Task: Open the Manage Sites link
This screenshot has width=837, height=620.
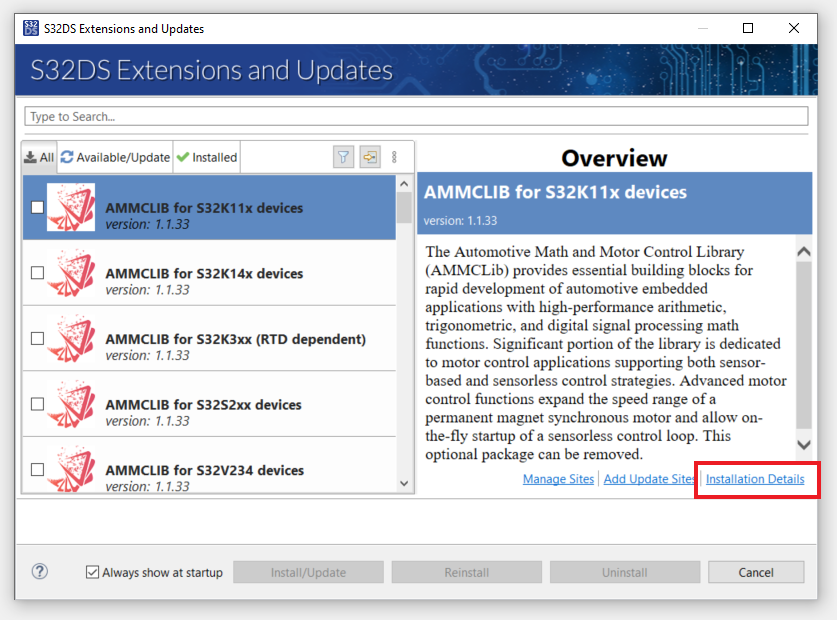Action: [558, 479]
